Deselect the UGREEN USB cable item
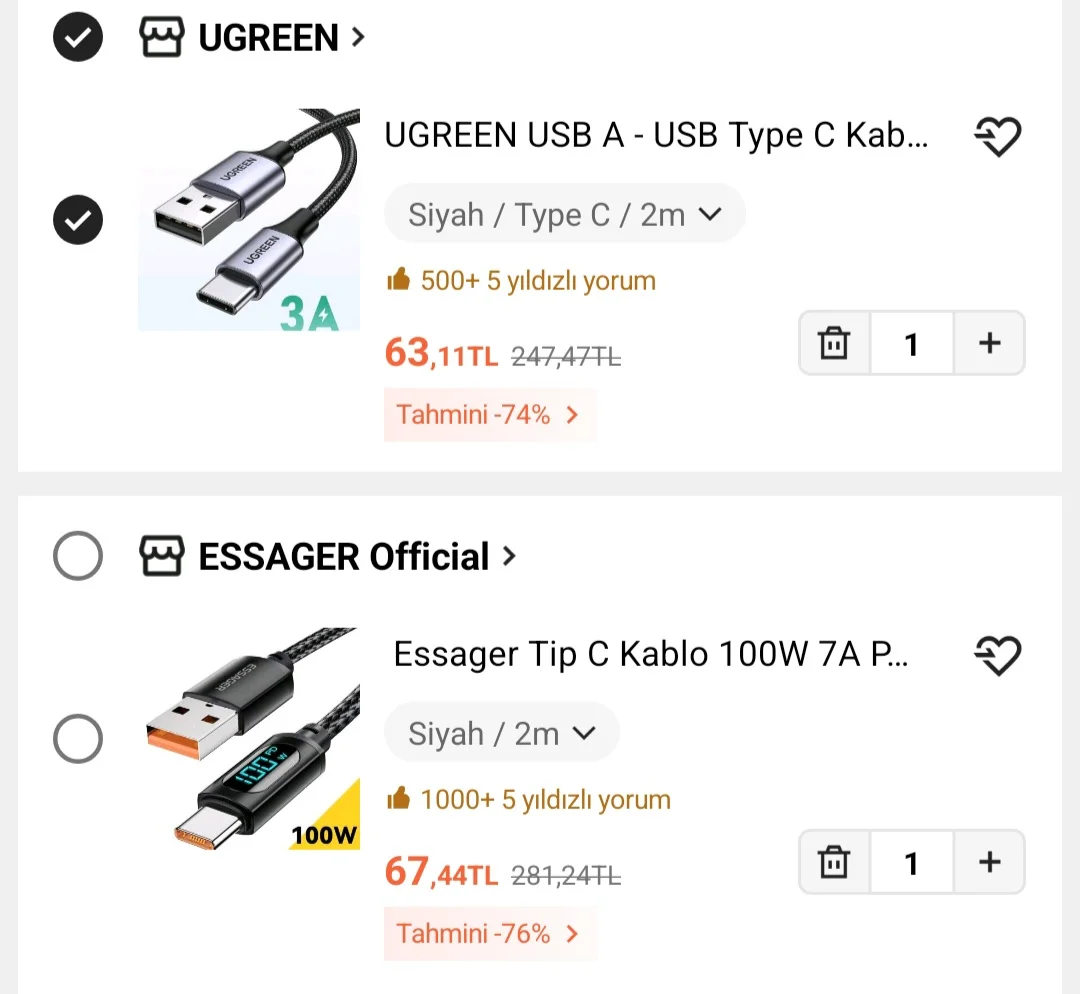1080x994 pixels. point(78,220)
